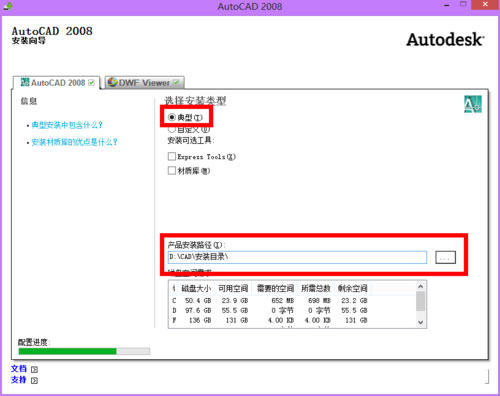Viewport: 500px width, 396px height.
Task: Click the 需要的空间 column header
Action: (x=275, y=288)
